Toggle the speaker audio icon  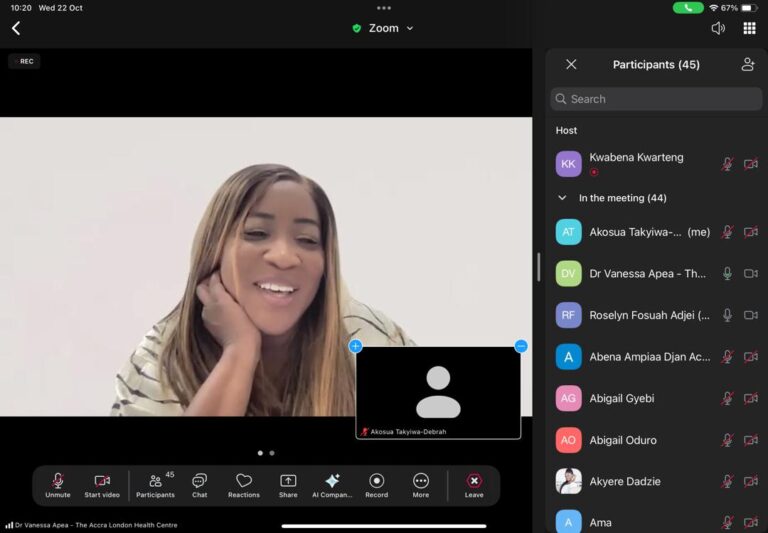click(718, 28)
